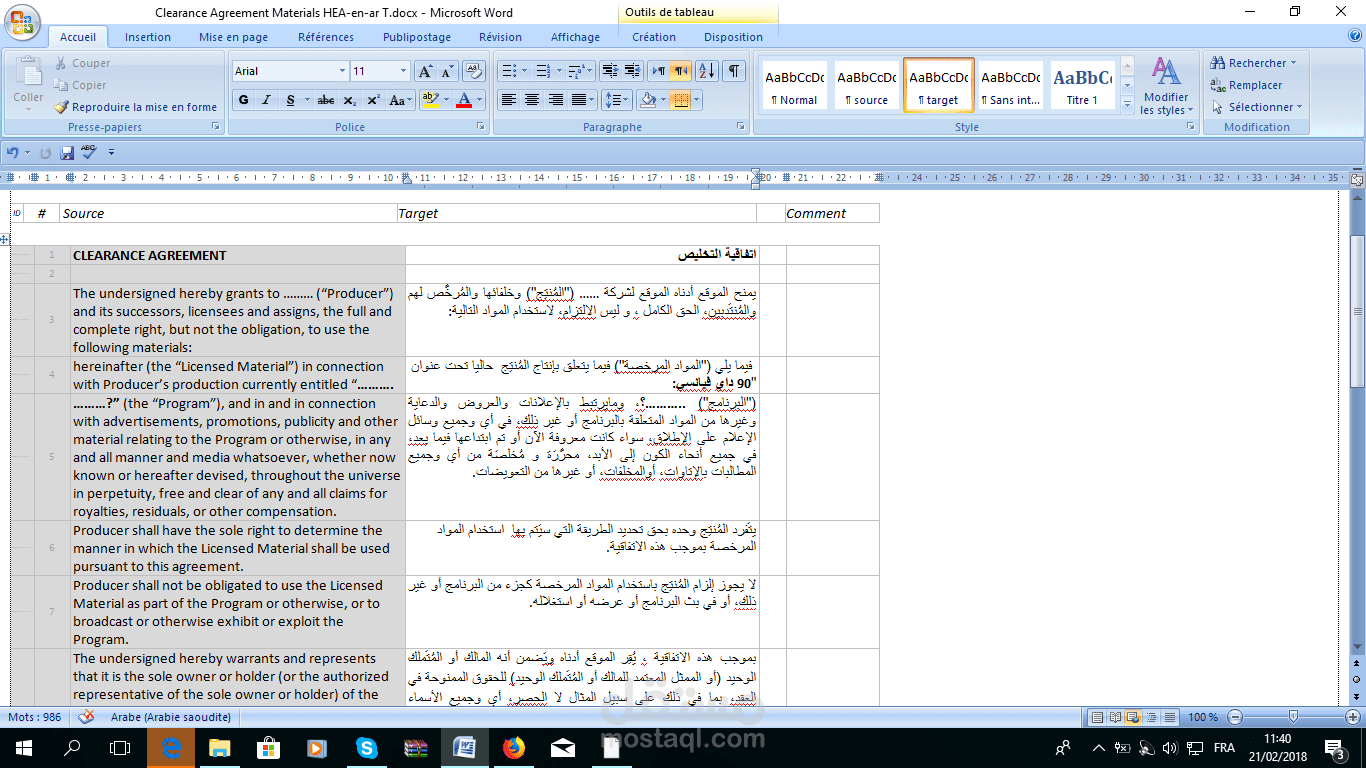
Task: Align text left
Action: 508,100
